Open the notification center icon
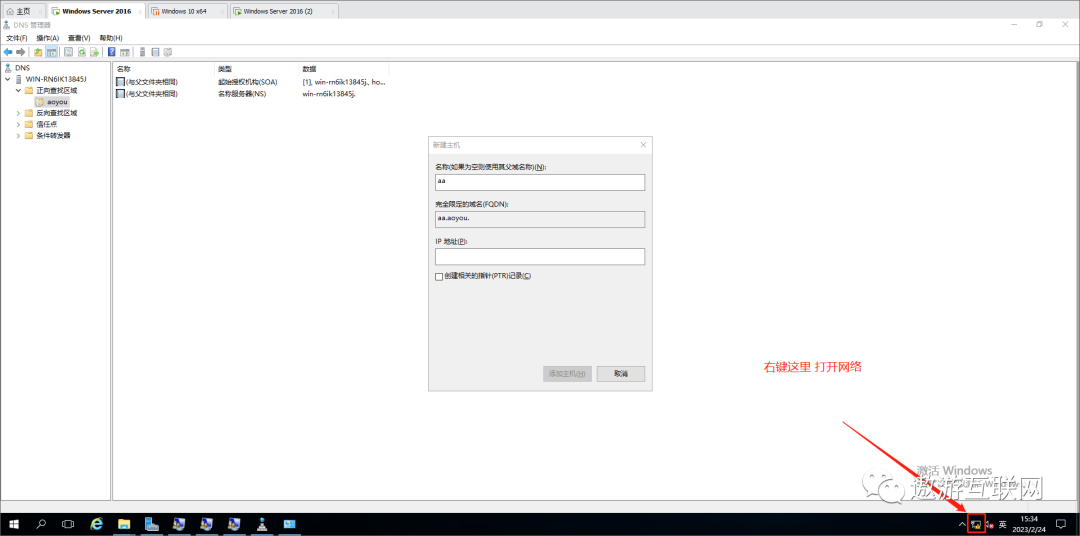The height and width of the screenshot is (536, 1080). pyautogui.click(x=1060, y=524)
